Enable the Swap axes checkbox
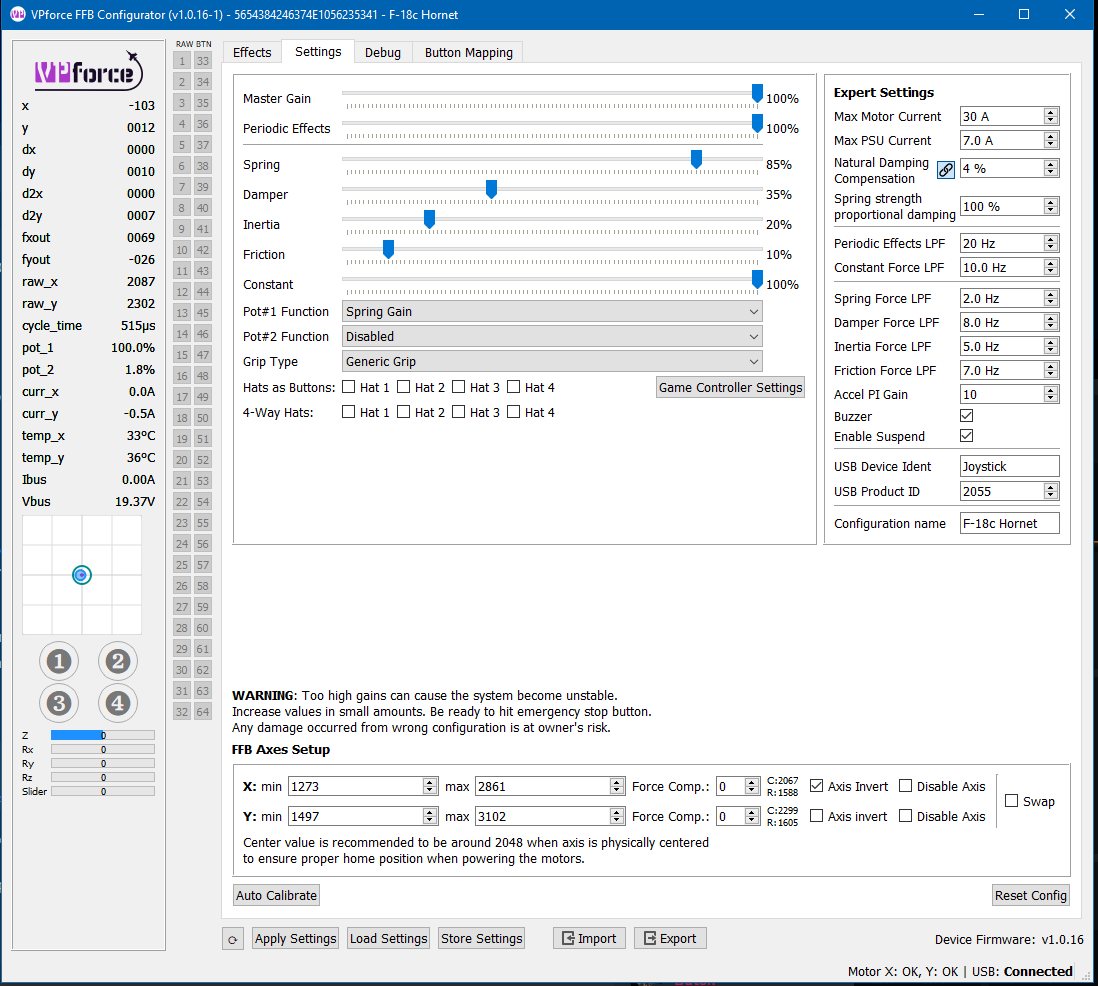This screenshot has width=1098, height=986. click(1012, 801)
